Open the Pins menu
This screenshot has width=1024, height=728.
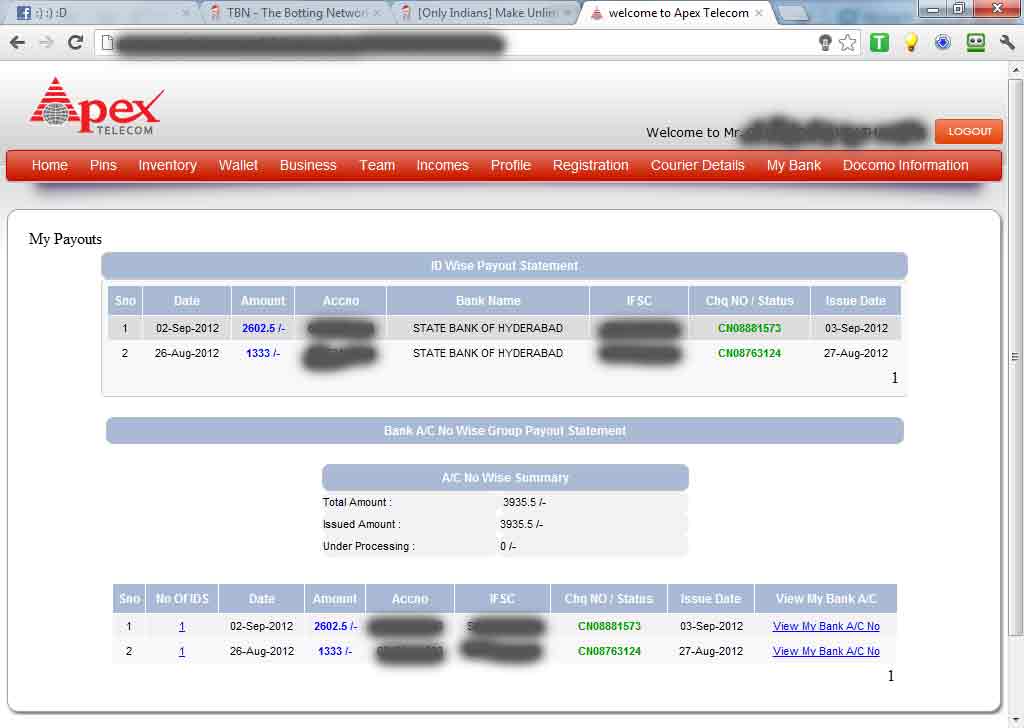(103, 165)
